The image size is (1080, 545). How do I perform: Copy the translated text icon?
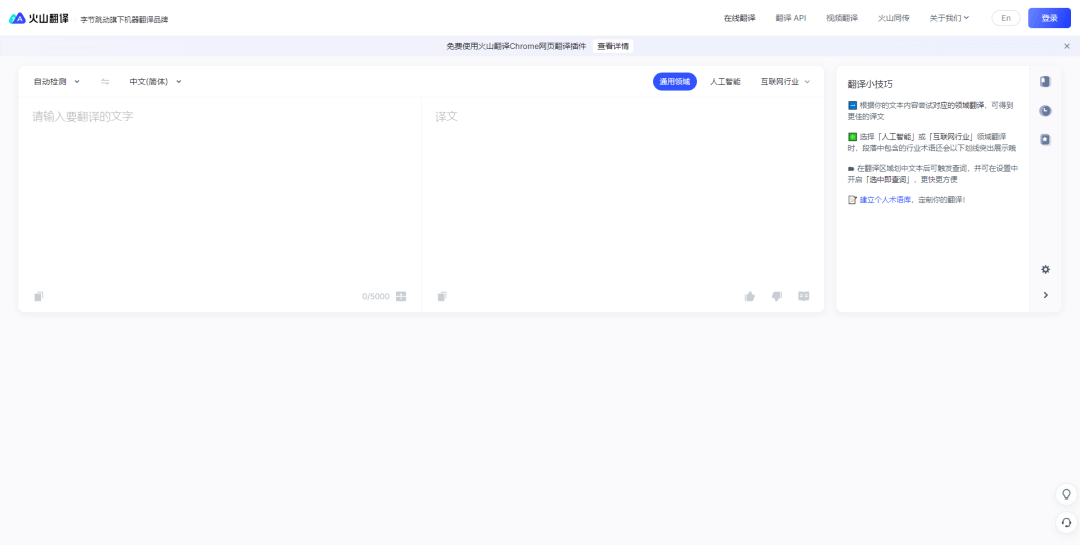pyautogui.click(x=442, y=296)
